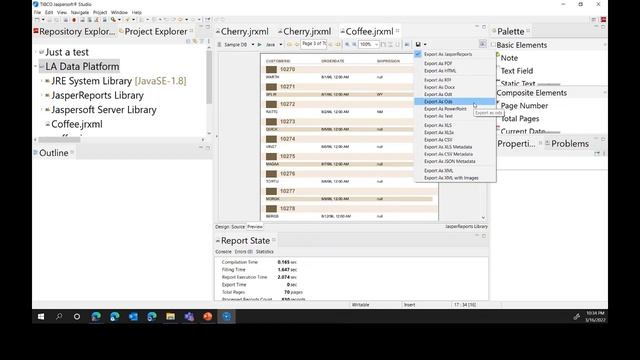
Task: Open the Errors tab in Report State
Action: [243, 252]
